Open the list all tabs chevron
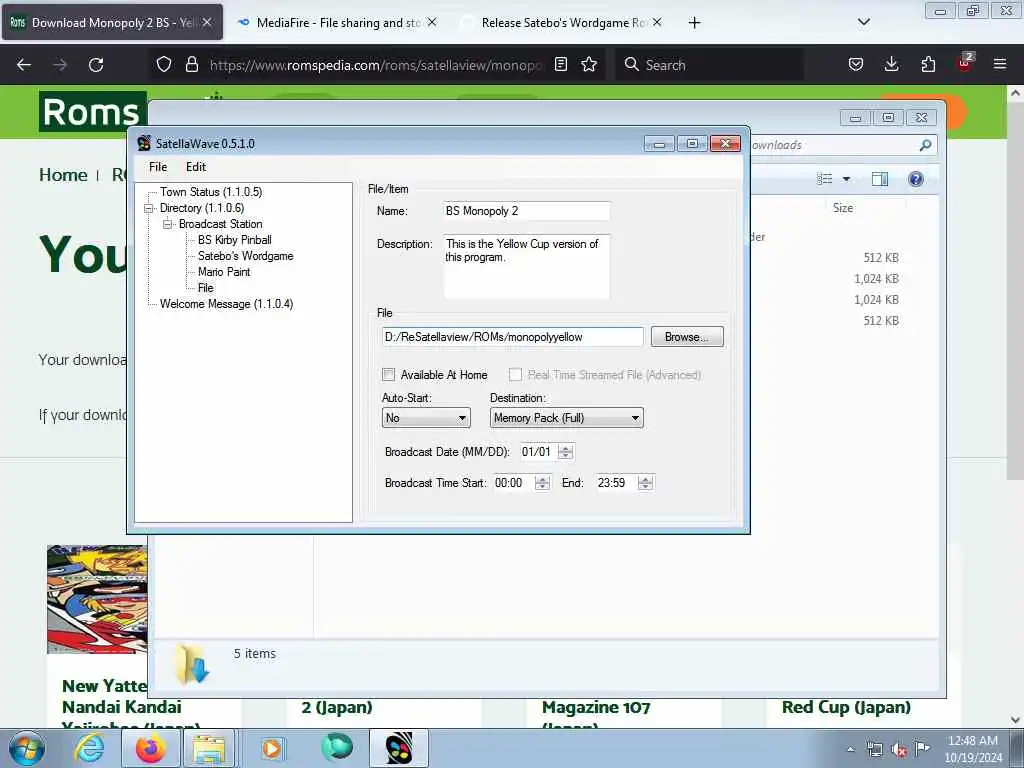 [863, 22]
